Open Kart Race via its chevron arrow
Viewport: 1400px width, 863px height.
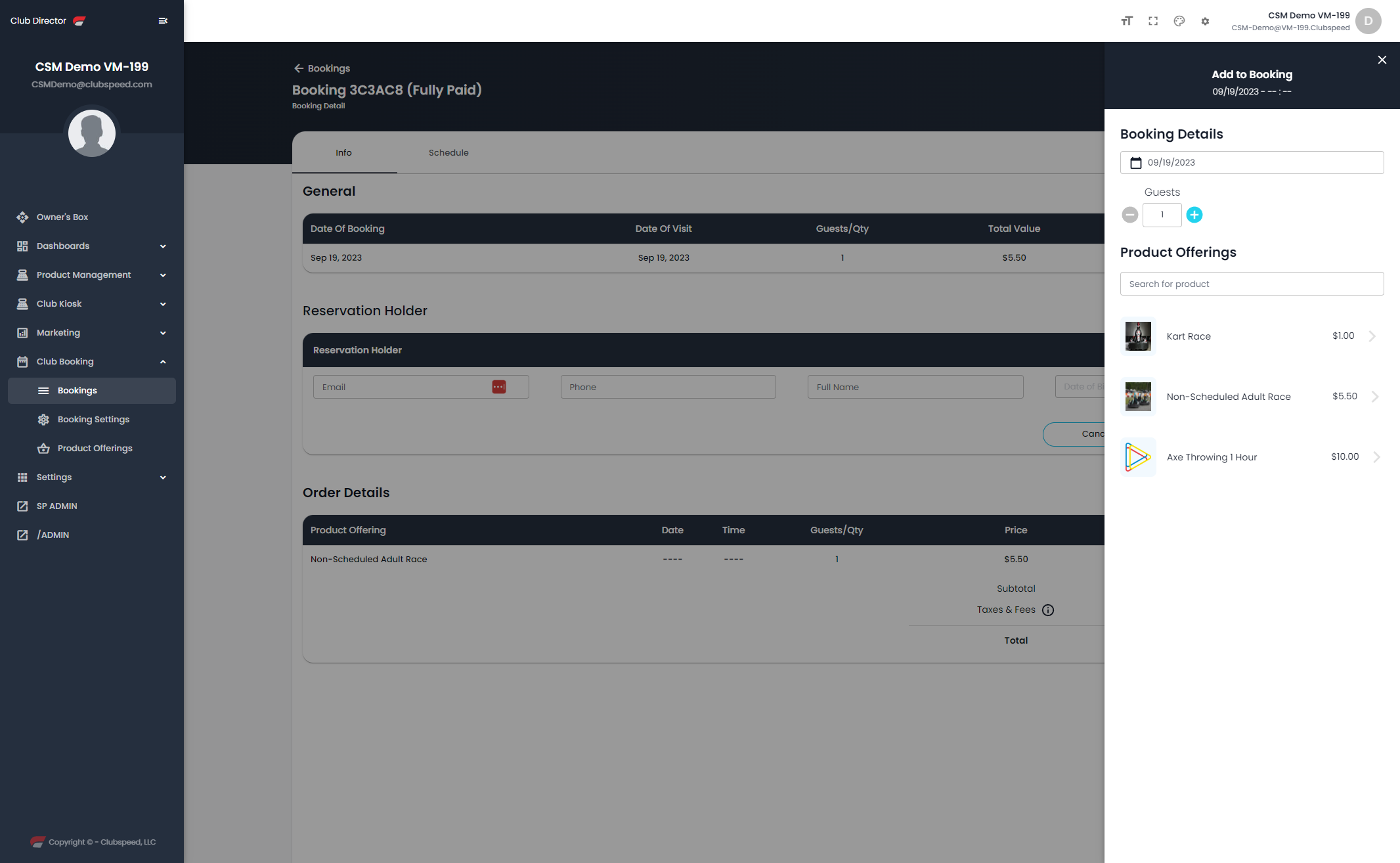pyautogui.click(x=1372, y=336)
